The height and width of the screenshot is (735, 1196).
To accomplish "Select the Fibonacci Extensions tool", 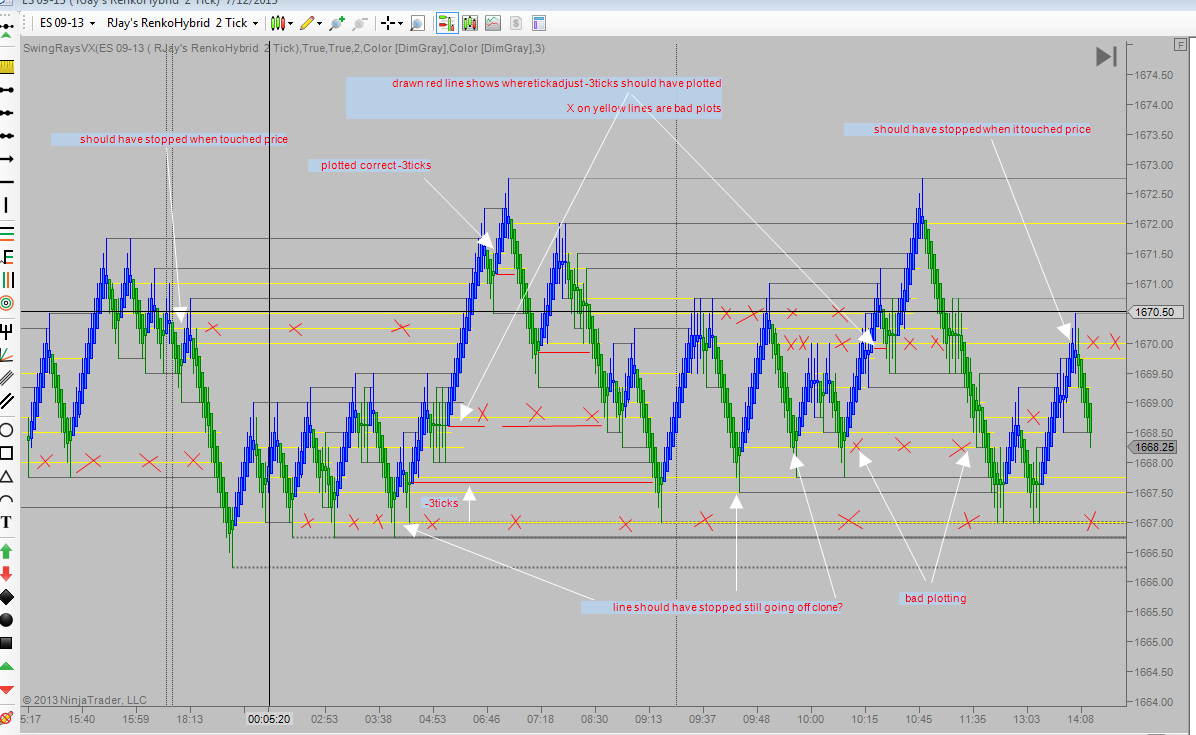I will (x=7, y=256).
